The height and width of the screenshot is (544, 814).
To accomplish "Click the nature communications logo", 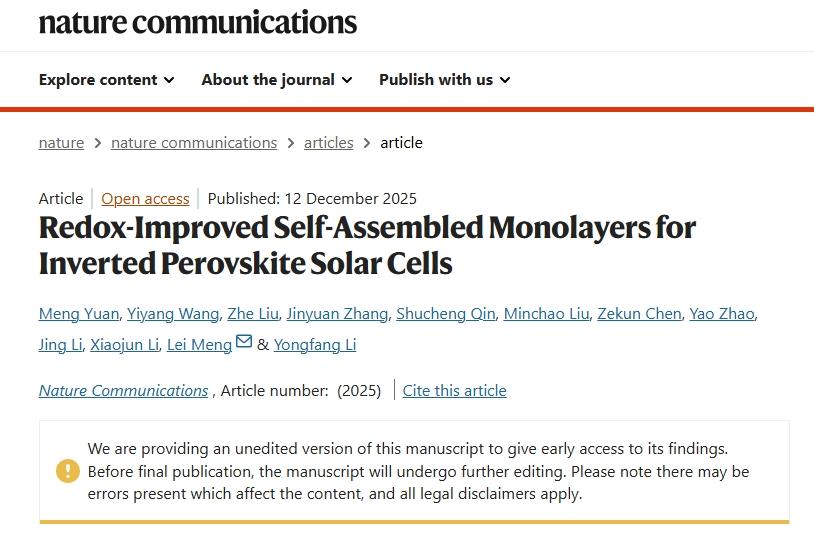I will pos(197,22).
